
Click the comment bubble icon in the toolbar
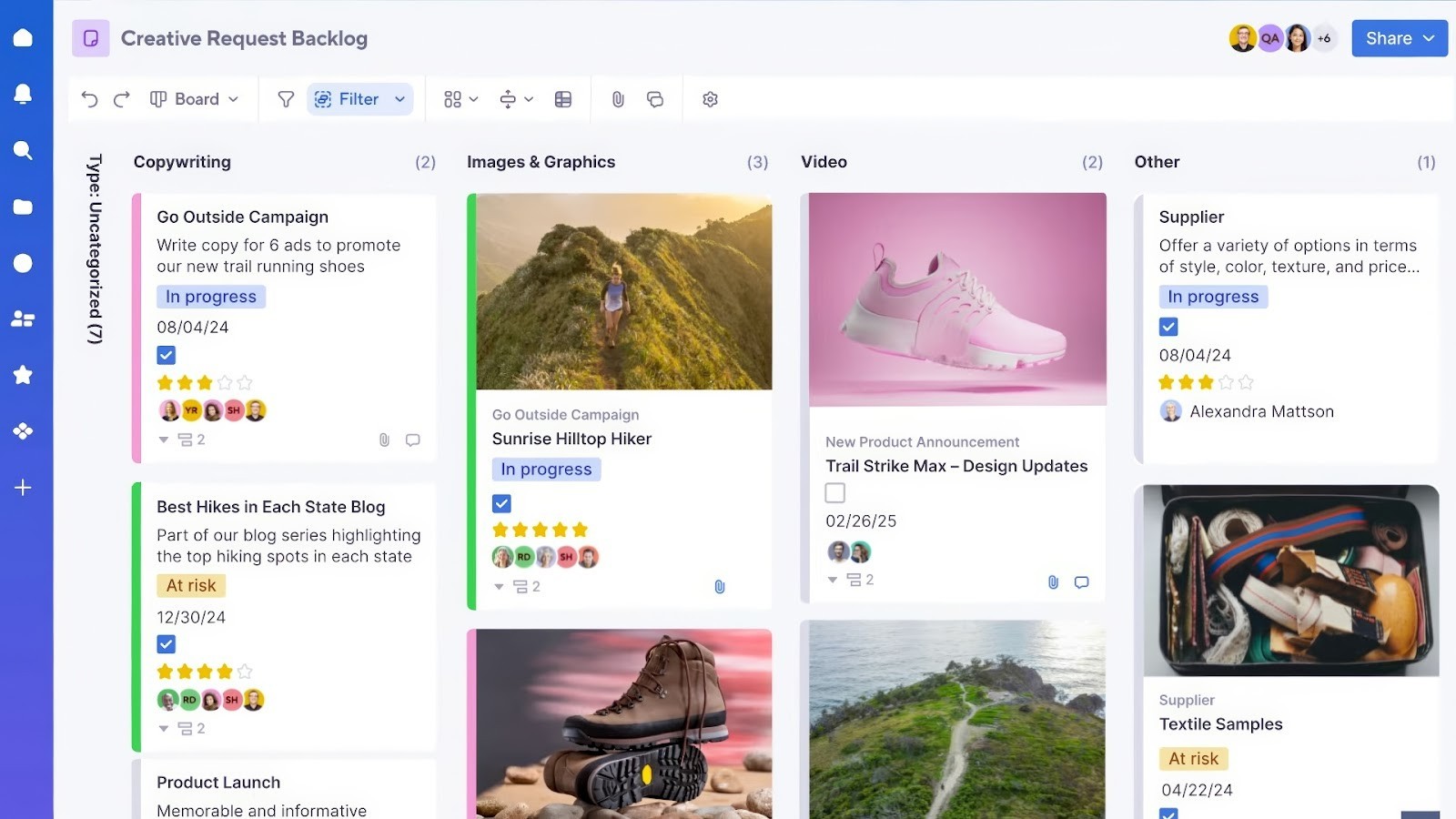(655, 99)
